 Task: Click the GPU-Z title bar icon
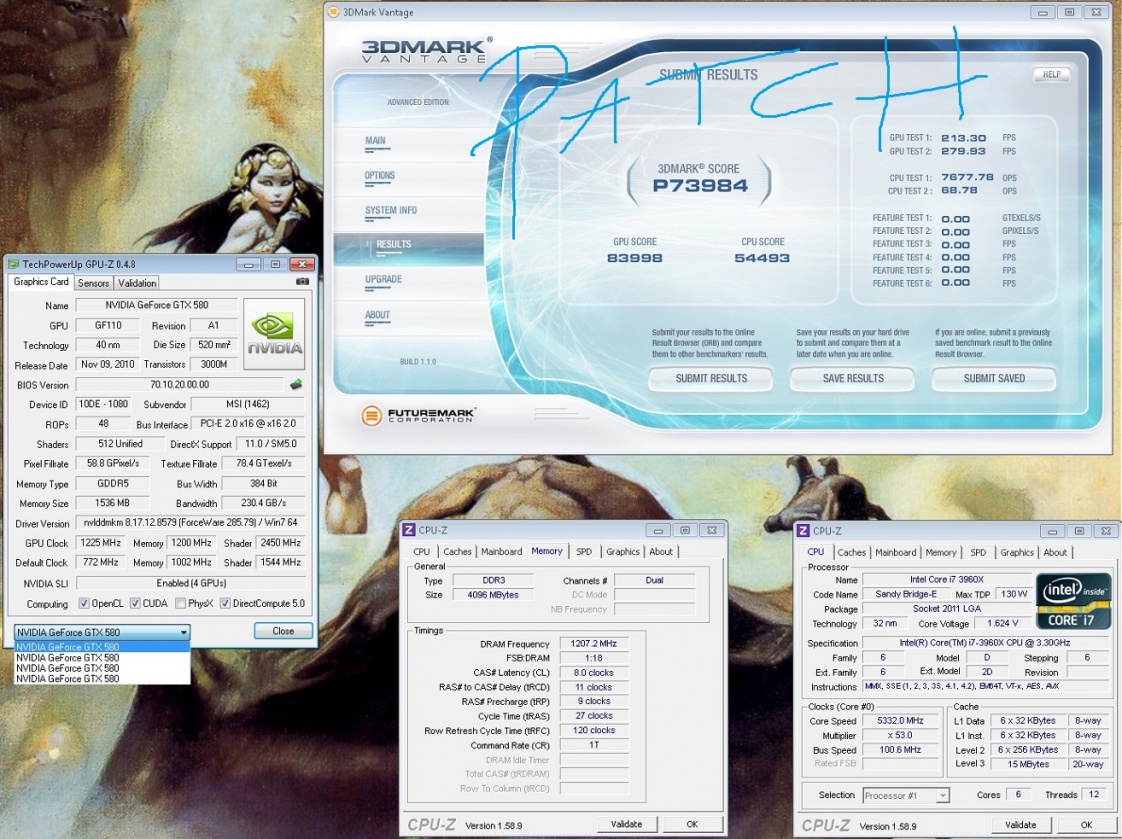(x=13, y=264)
